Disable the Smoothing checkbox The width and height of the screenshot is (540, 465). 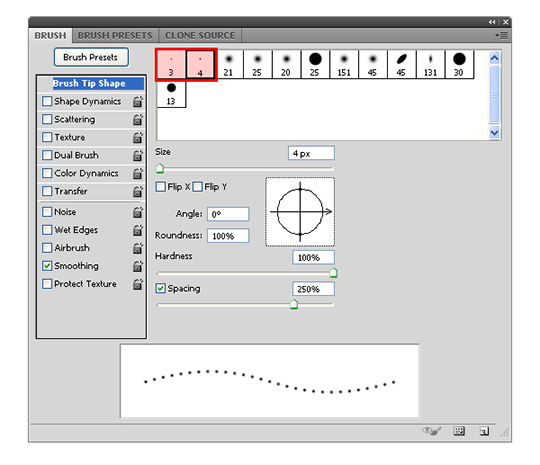[x=47, y=266]
